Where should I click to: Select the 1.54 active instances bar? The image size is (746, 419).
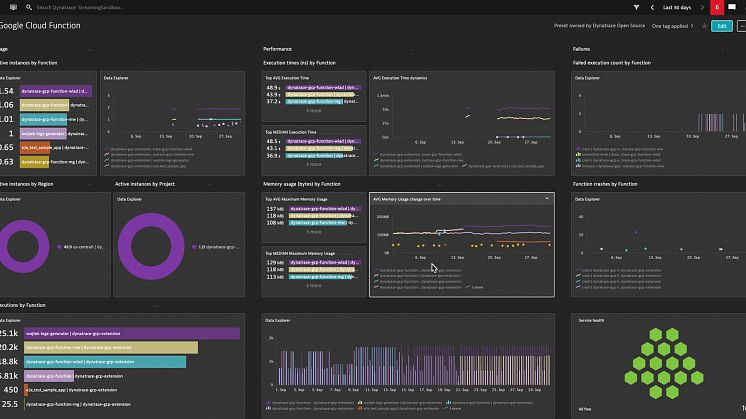(x=56, y=91)
